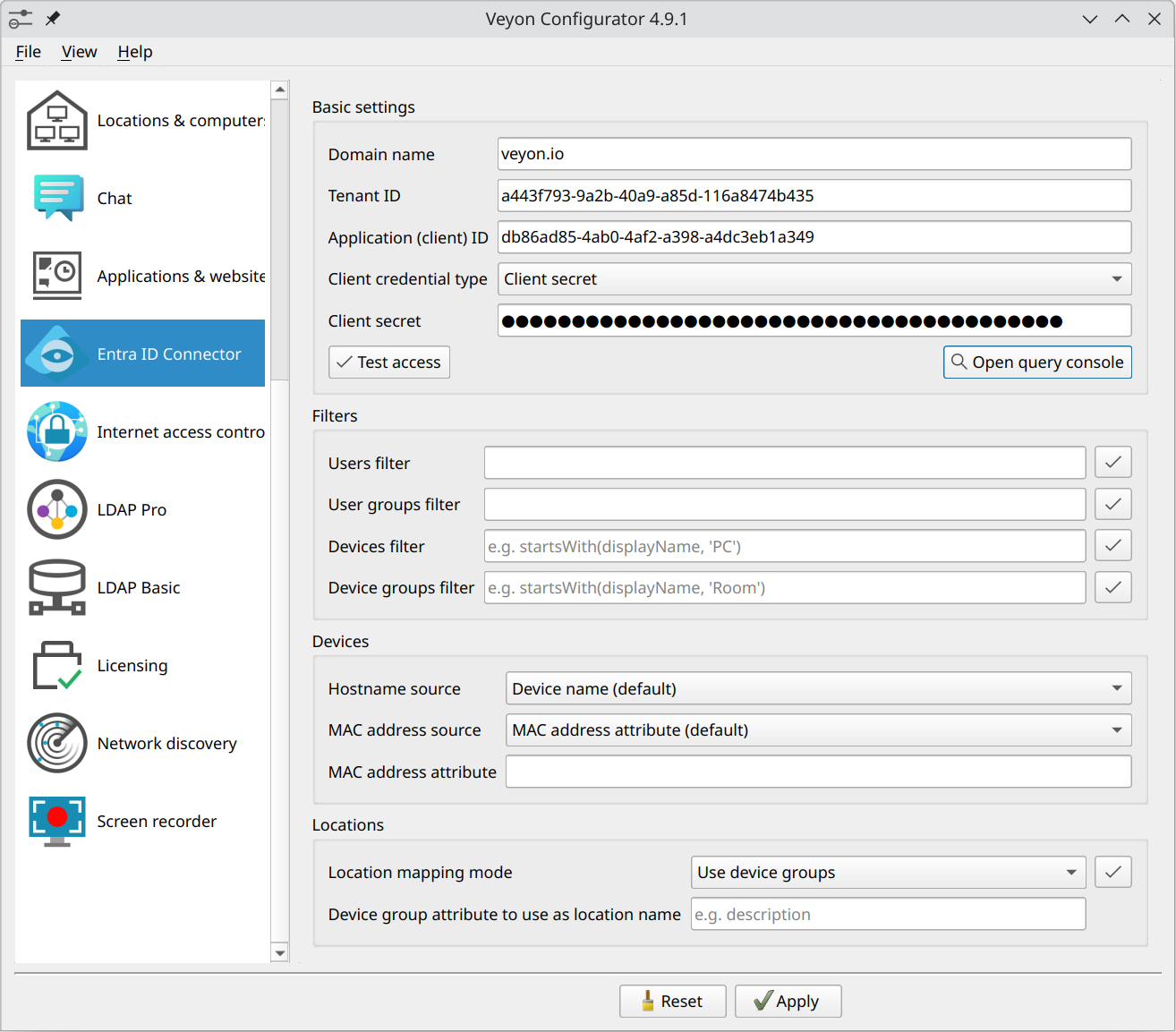This screenshot has width=1176, height=1032.
Task: Open the Screen recorder icon
Action: 57,821
